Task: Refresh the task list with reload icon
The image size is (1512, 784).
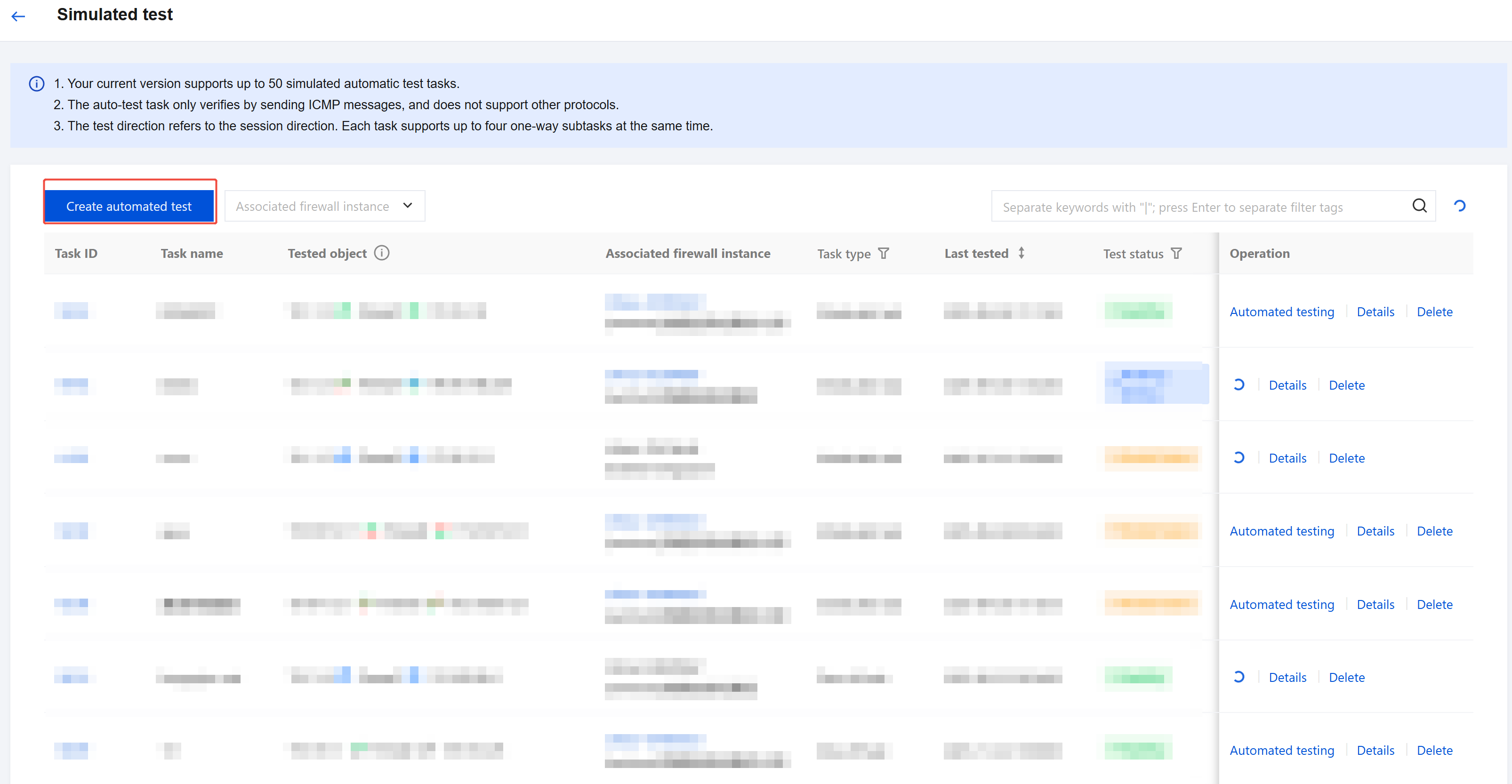Action: click(1460, 205)
